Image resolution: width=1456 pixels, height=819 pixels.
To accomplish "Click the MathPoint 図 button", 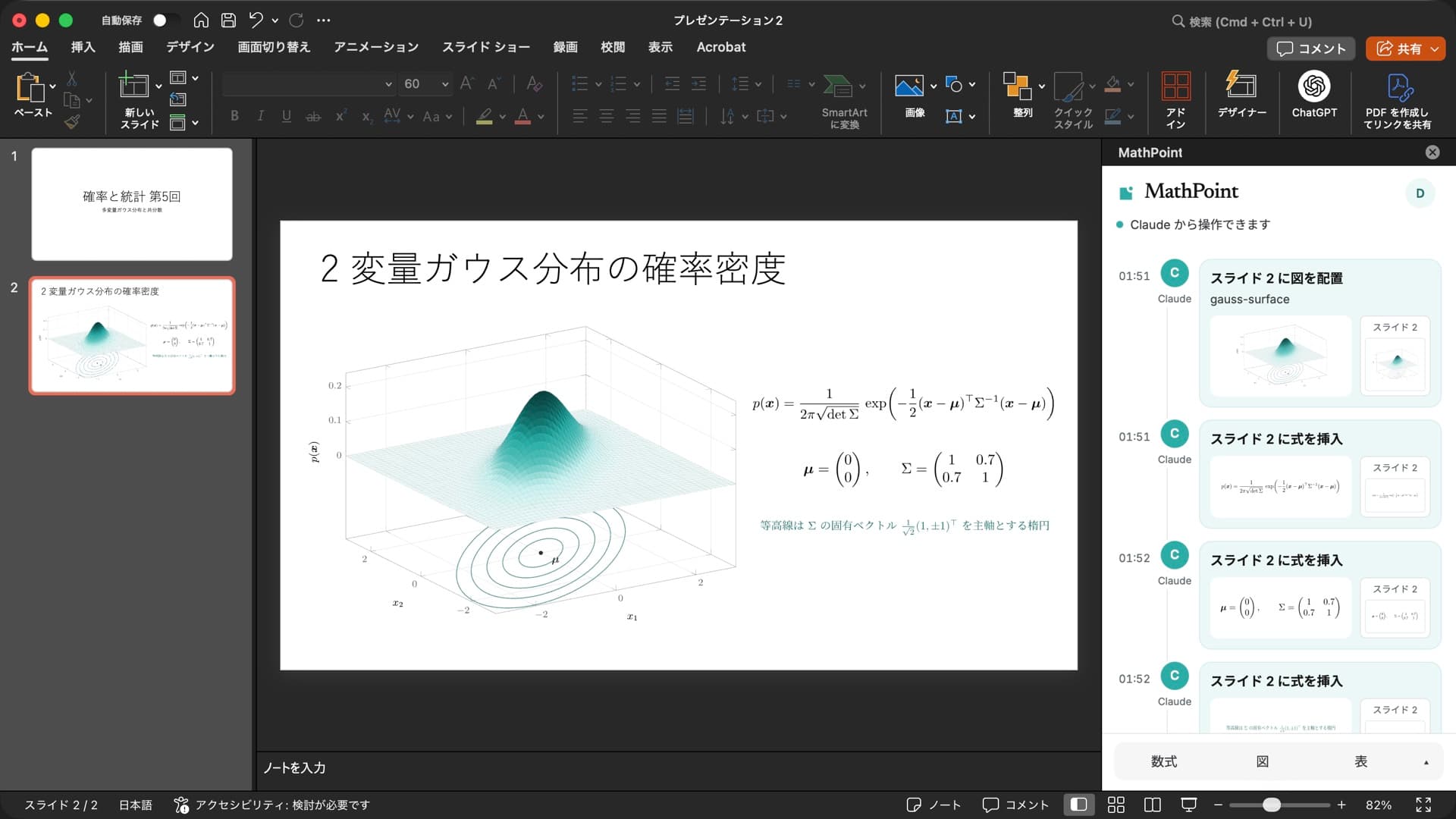I will 1262,761.
